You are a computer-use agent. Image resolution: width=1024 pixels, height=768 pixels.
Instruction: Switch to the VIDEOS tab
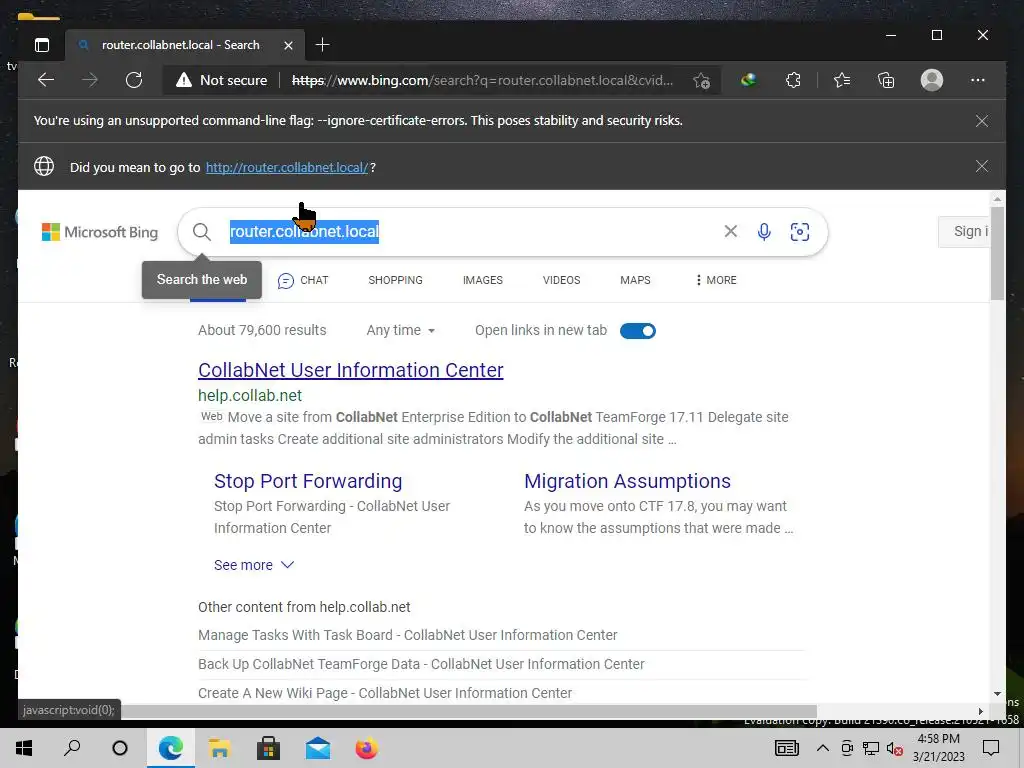click(x=561, y=280)
